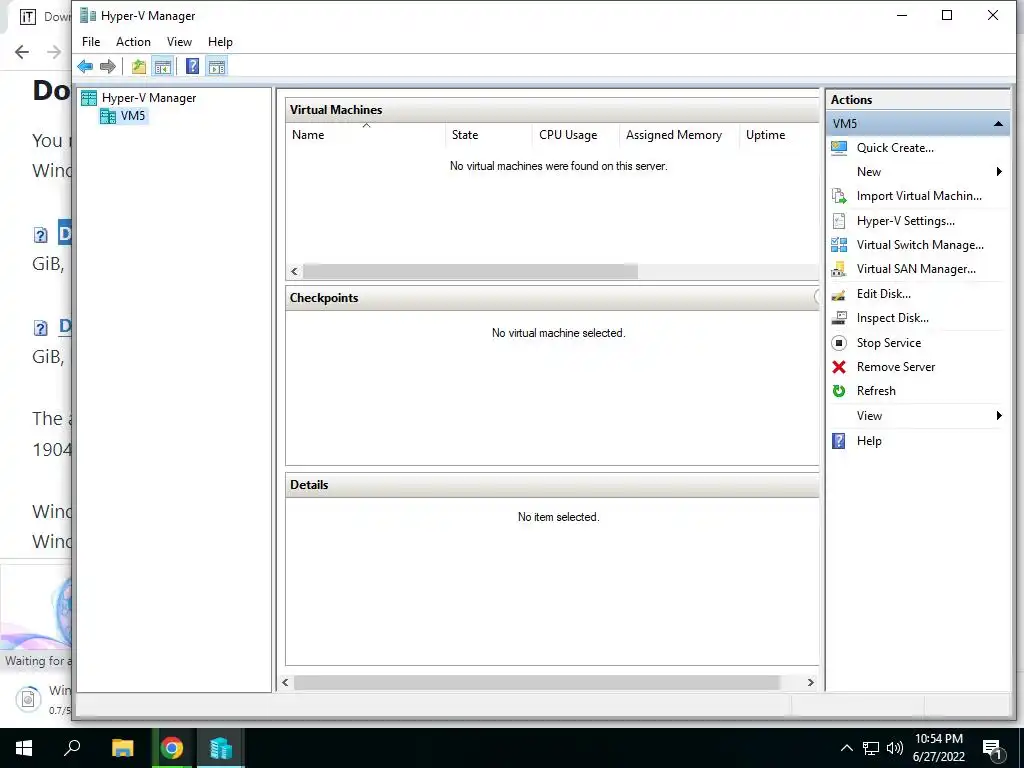The width and height of the screenshot is (1024, 768).
Task: Open the Action menu
Action: 133,42
